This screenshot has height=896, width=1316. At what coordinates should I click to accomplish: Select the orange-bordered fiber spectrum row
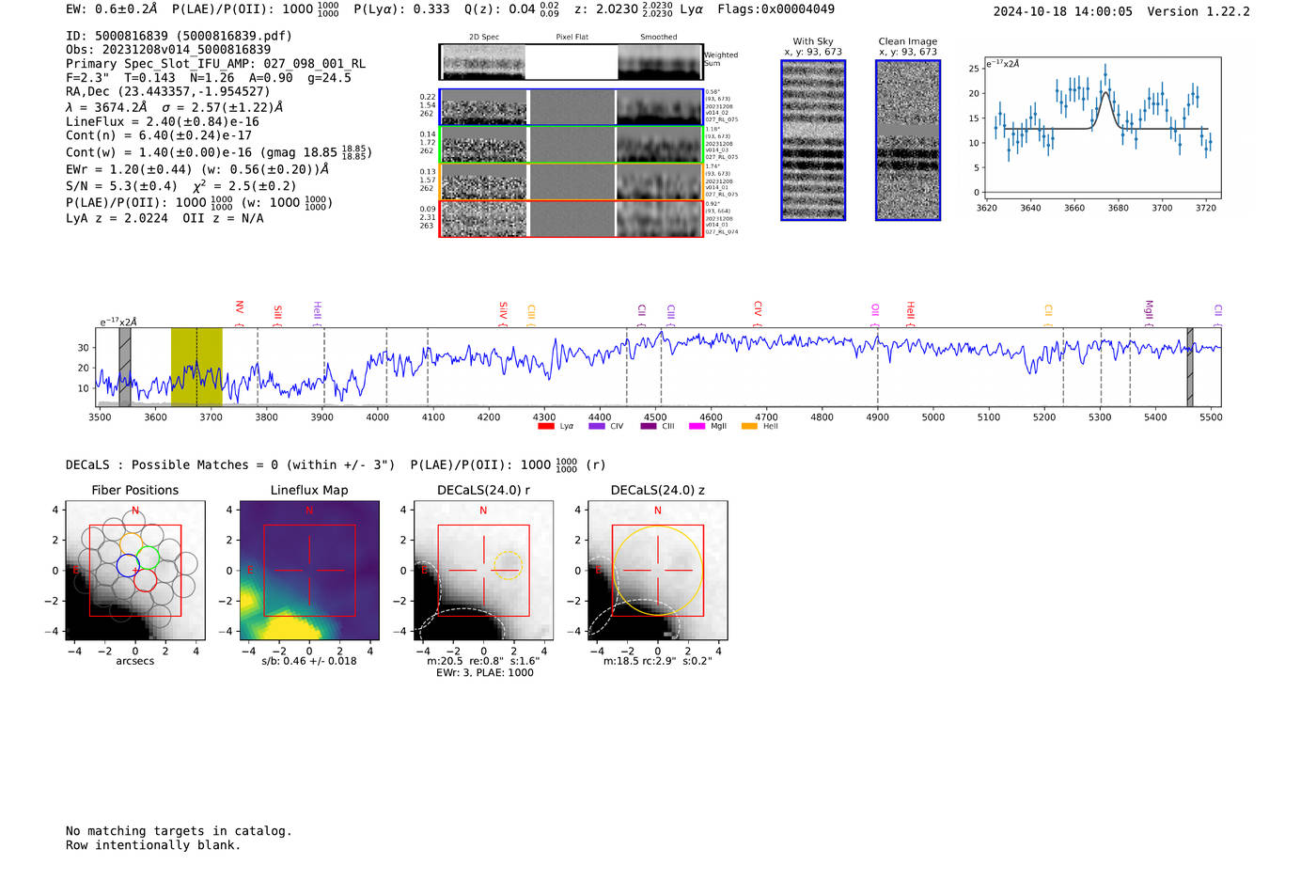pos(571,181)
